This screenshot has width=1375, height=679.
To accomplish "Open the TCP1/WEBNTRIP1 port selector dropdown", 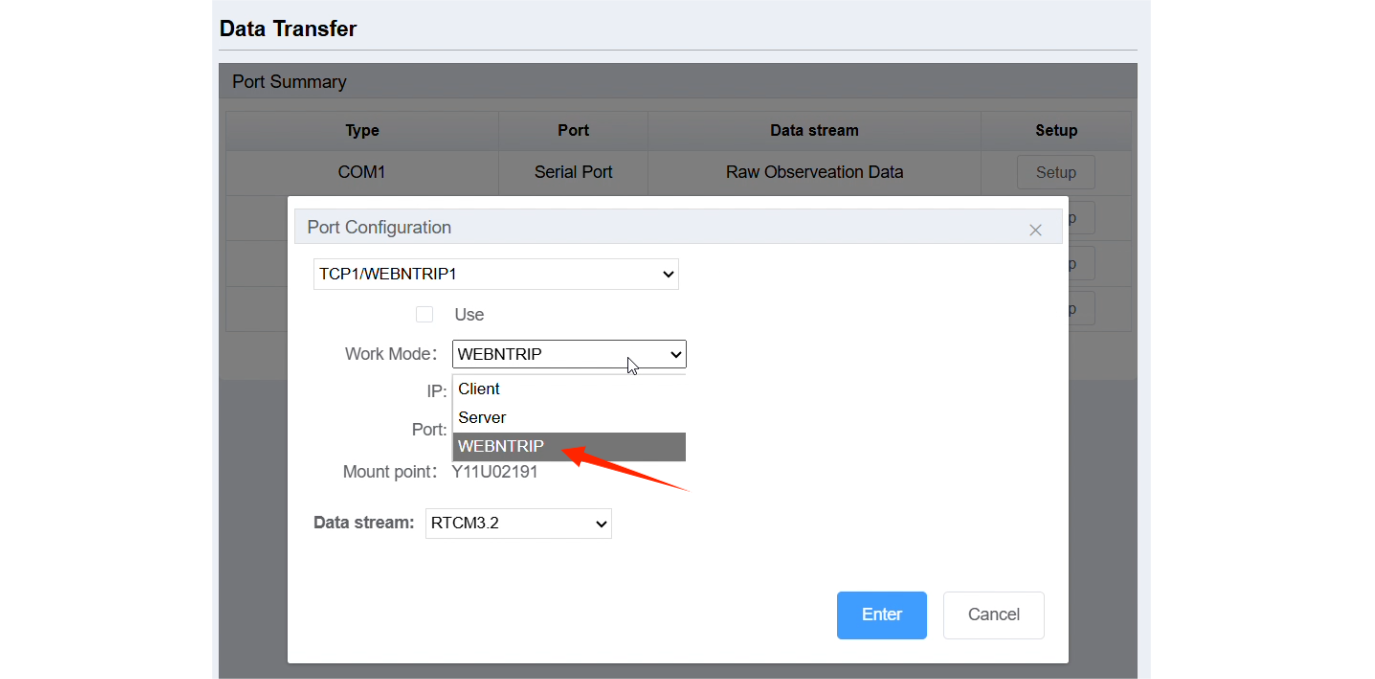I will (496, 274).
